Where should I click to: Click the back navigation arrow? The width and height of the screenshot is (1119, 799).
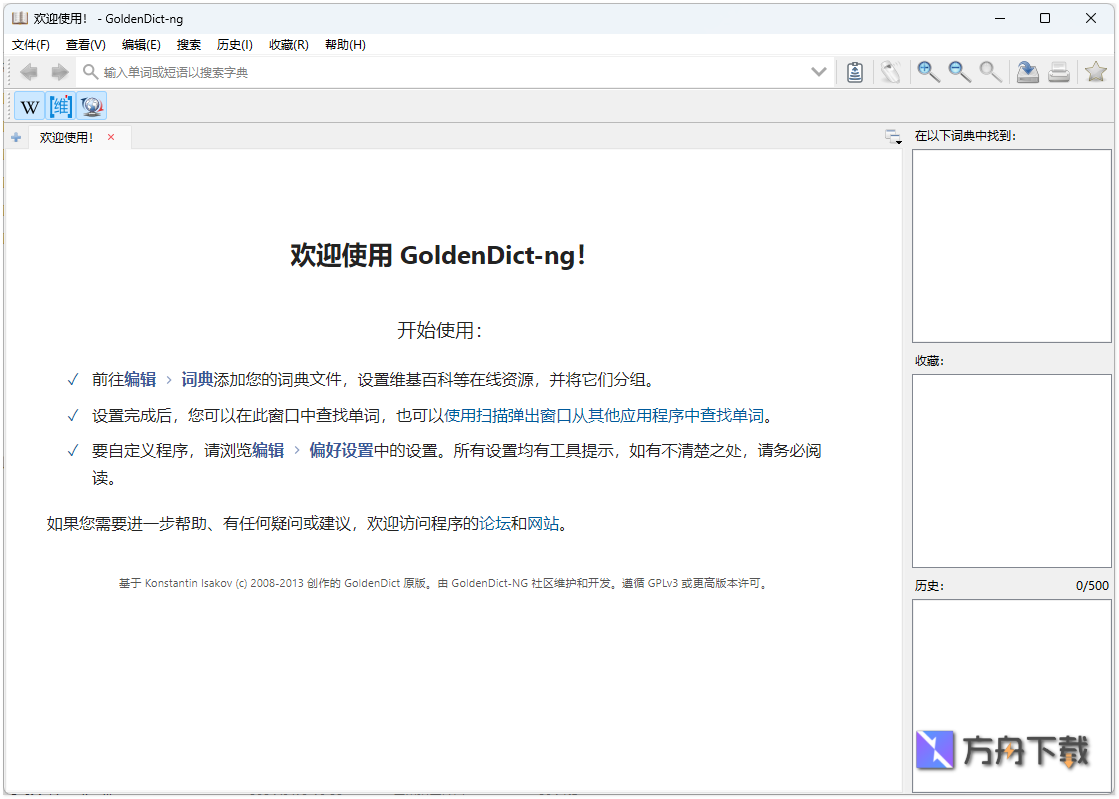point(28,71)
